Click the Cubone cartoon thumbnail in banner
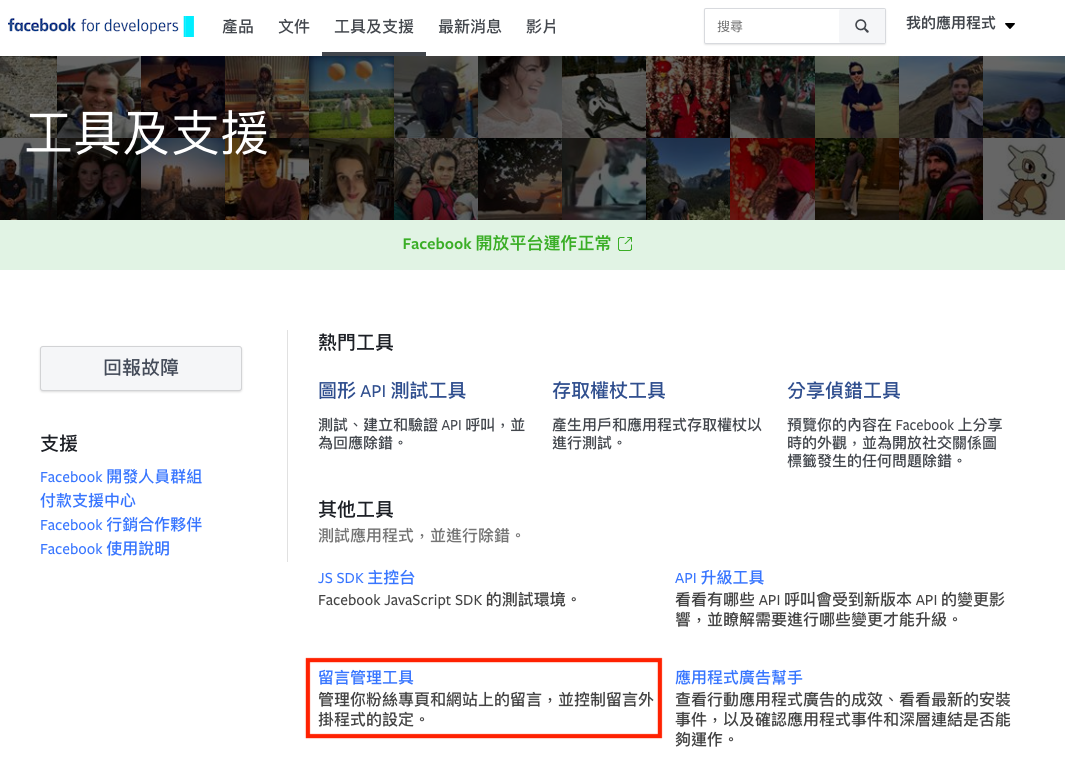Image resolution: width=1065 pixels, height=759 pixels. tap(1024, 179)
